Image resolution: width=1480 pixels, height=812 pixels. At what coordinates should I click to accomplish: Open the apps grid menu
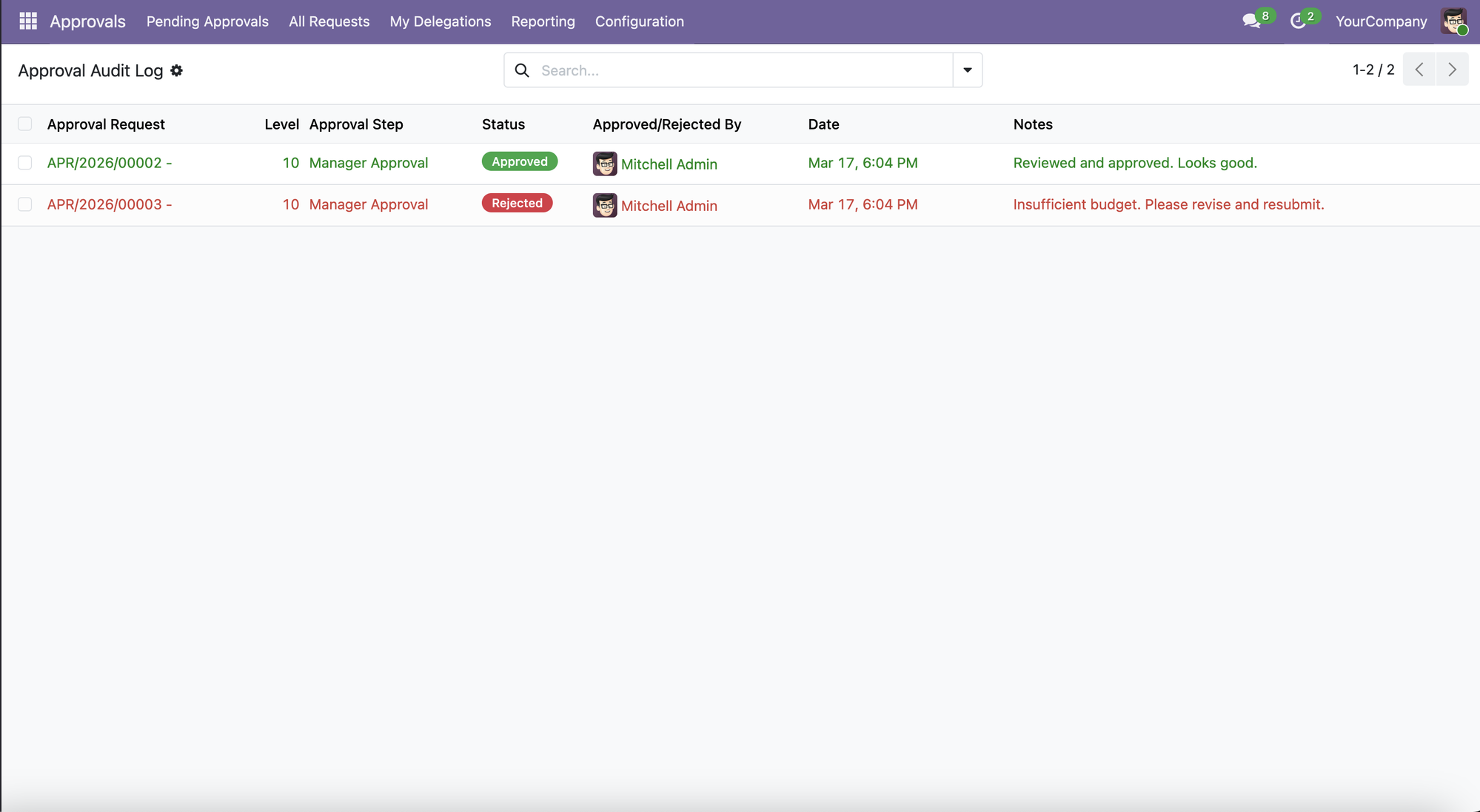pyautogui.click(x=27, y=20)
